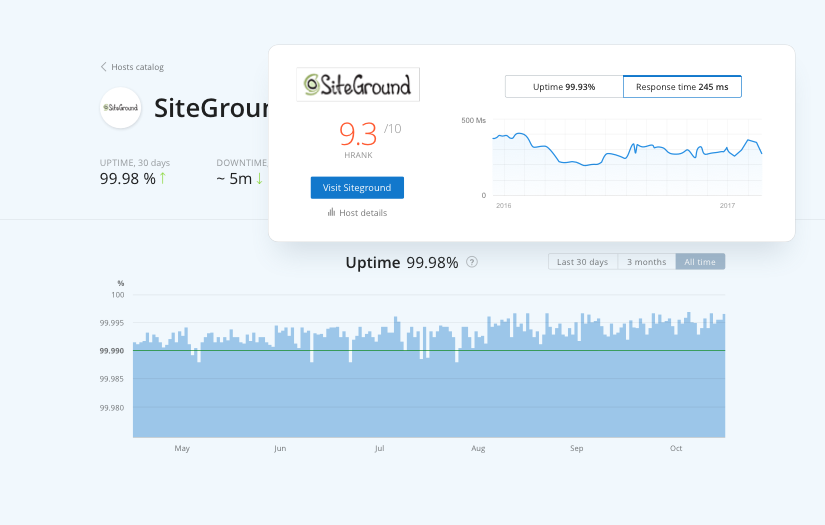Click the back chevron beside Hosts catalog
Image resolution: width=825 pixels, height=525 pixels.
click(x=104, y=67)
